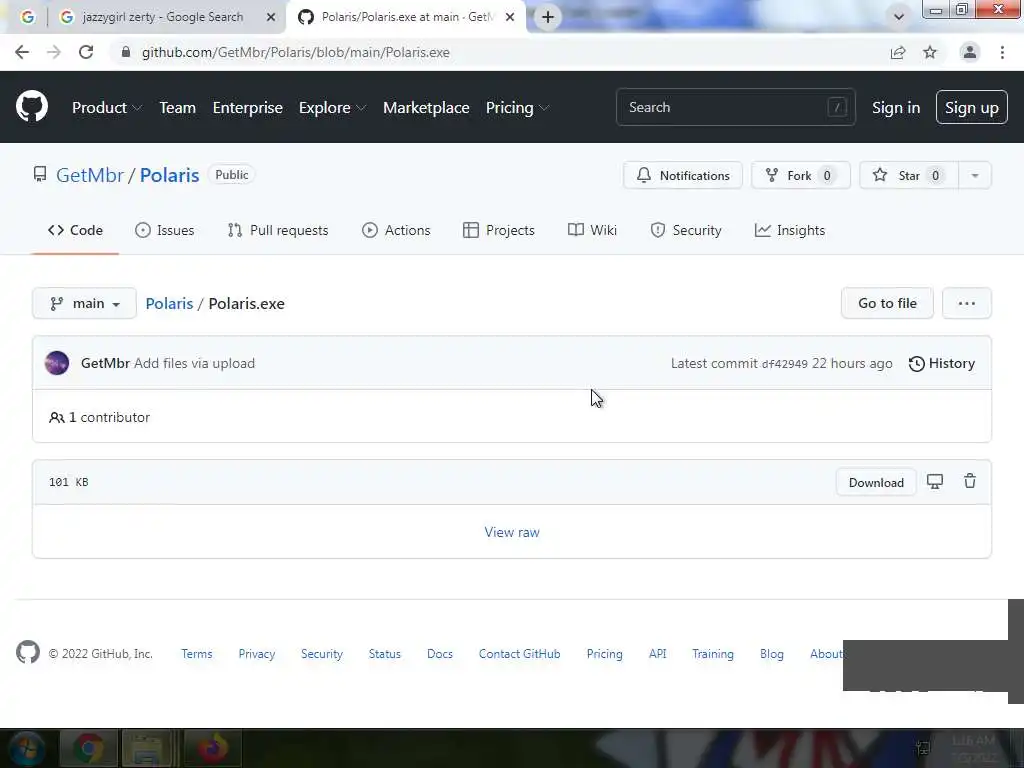This screenshot has height=768, width=1024.
Task: Open the Code tab
Action: (x=75, y=230)
